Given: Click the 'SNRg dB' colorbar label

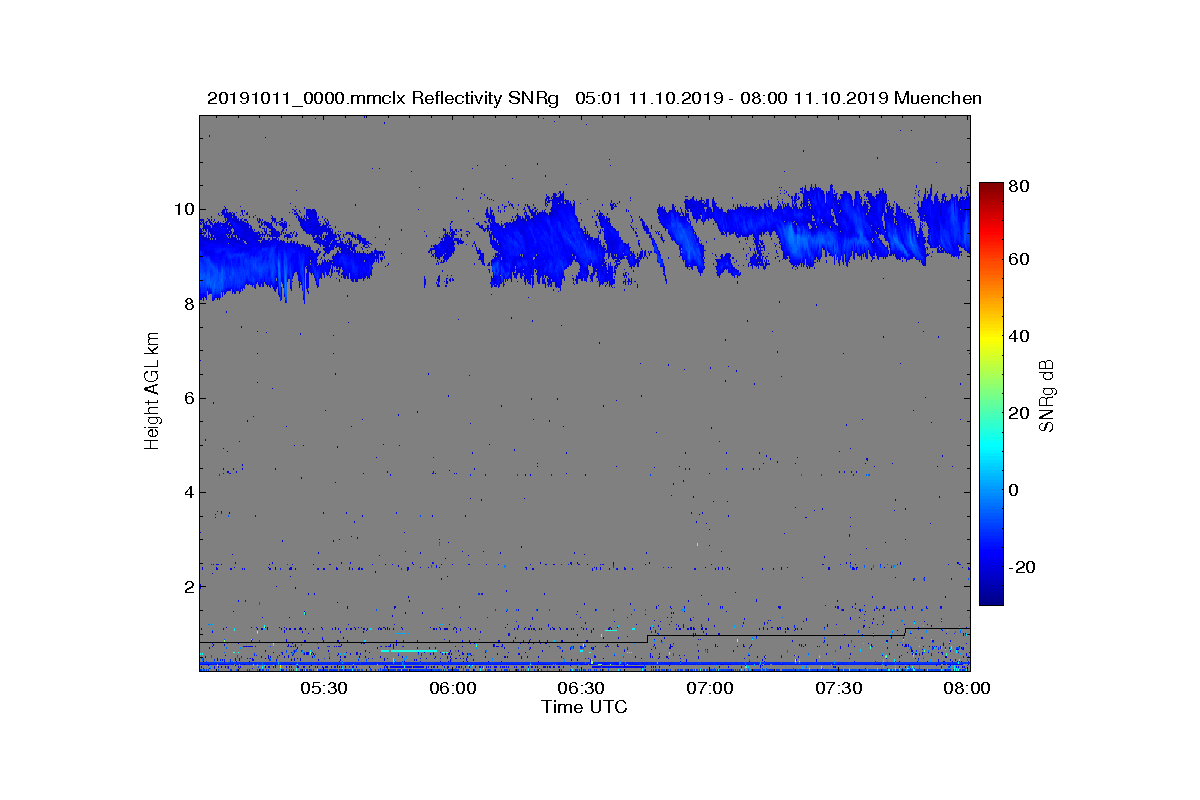Looking at the screenshot, I should pos(1046,396).
